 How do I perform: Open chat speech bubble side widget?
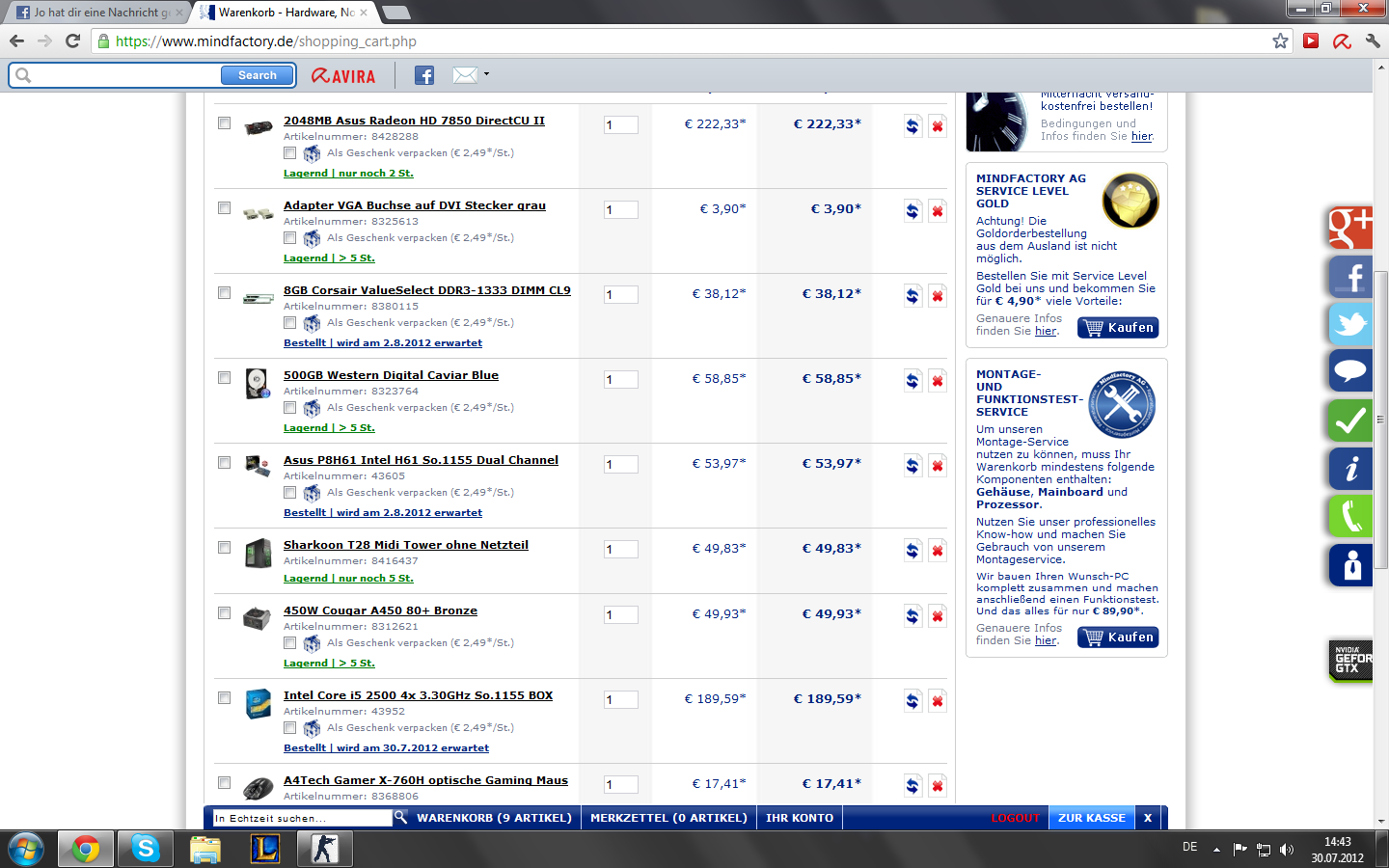[1350, 371]
